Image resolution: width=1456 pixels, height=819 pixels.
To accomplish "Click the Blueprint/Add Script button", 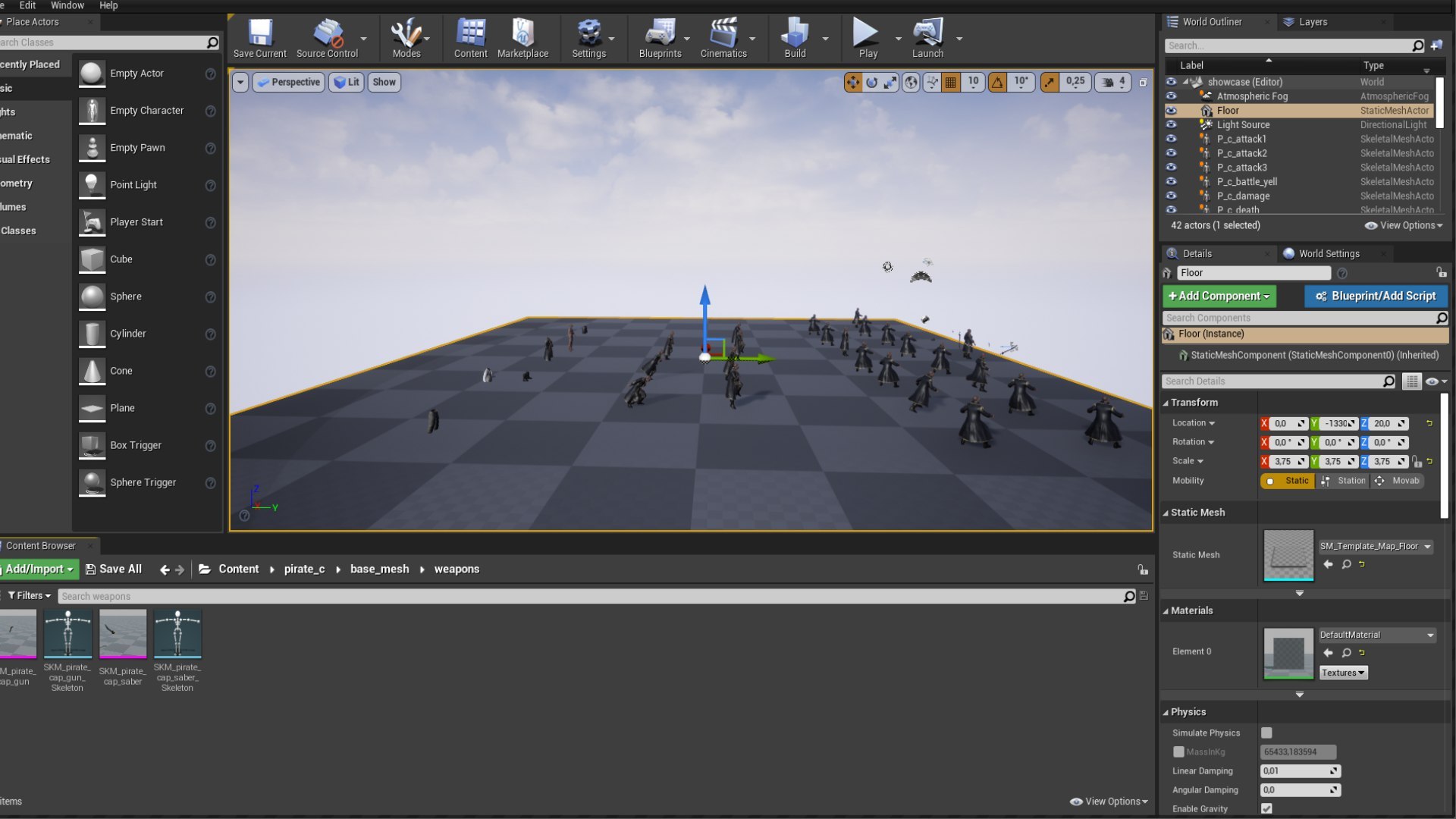I will point(1376,296).
